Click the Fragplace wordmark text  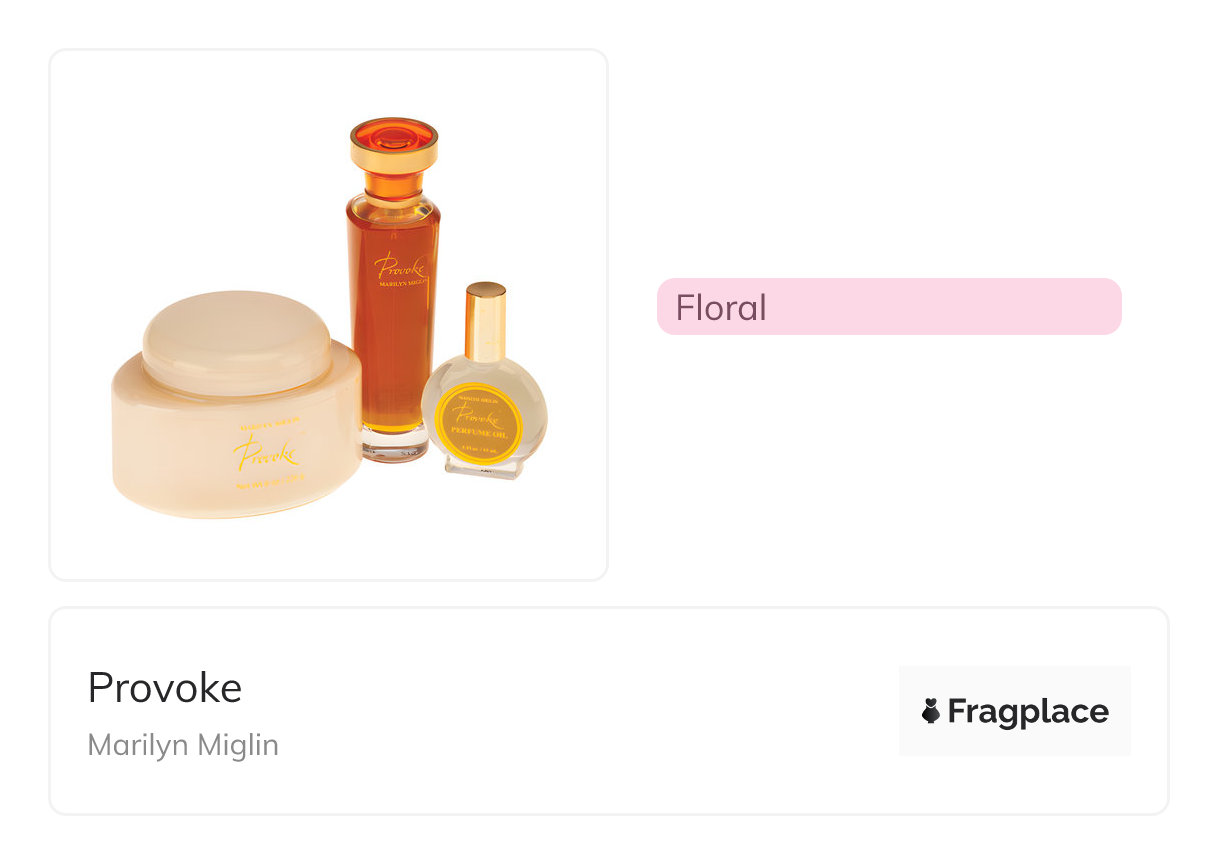tap(1027, 711)
